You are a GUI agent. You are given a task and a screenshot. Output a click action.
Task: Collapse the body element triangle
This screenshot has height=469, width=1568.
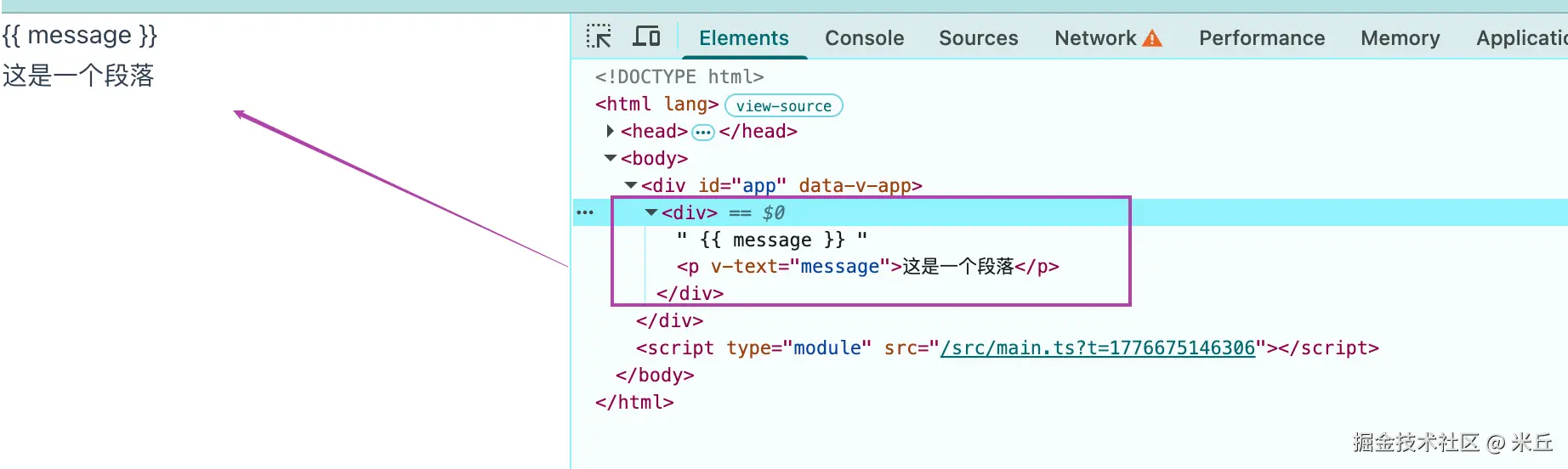pyautogui.click(x=610, y=158)
